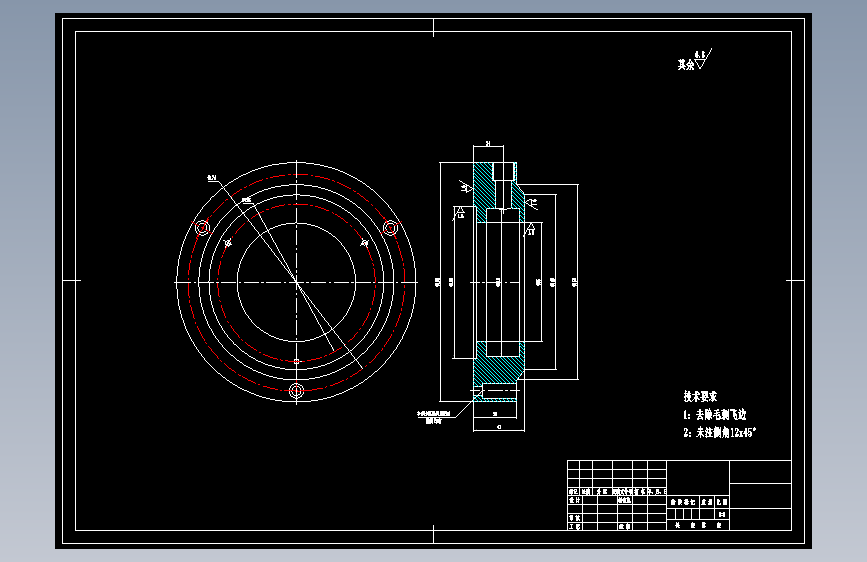Select the diameter label on the section center line
The height and width of the screenshot is (562, 867).
coord(498,282)
